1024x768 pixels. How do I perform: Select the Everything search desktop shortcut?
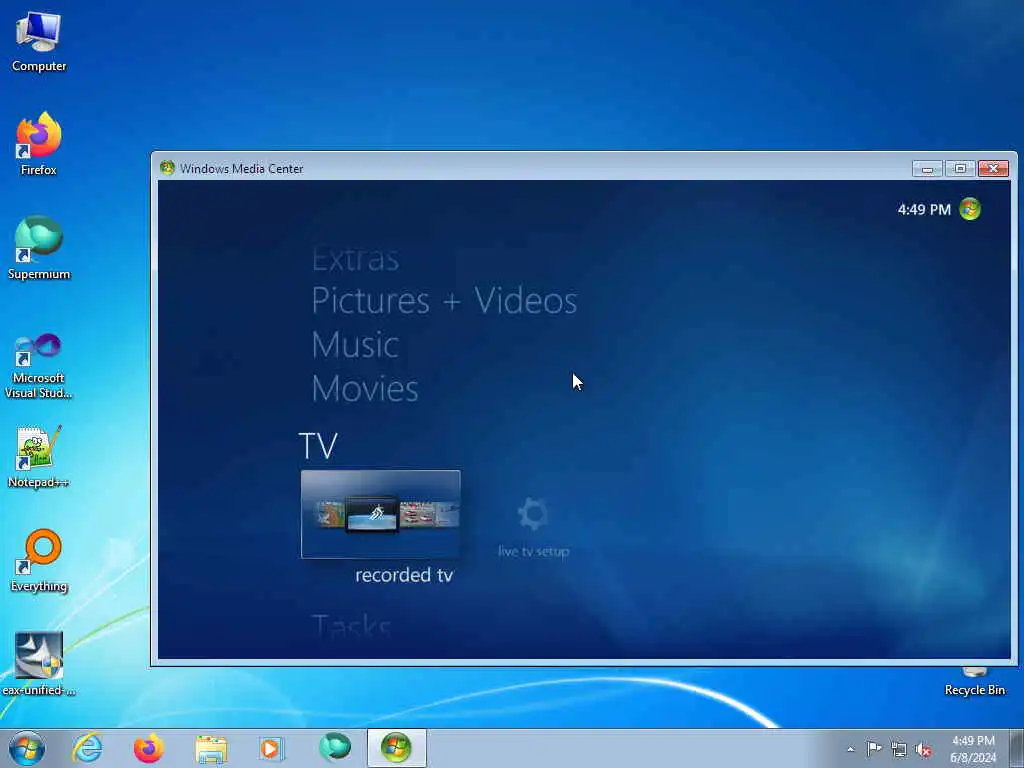click(39, 560)
